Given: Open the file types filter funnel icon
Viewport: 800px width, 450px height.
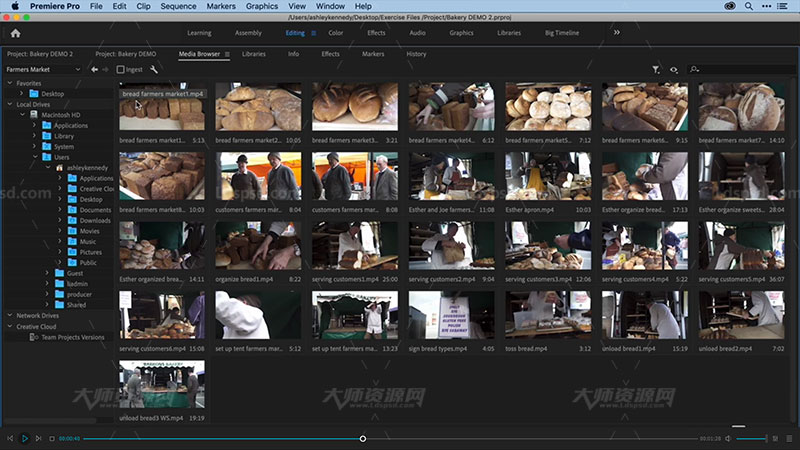Looking at the screenshot, I should 656,69.
